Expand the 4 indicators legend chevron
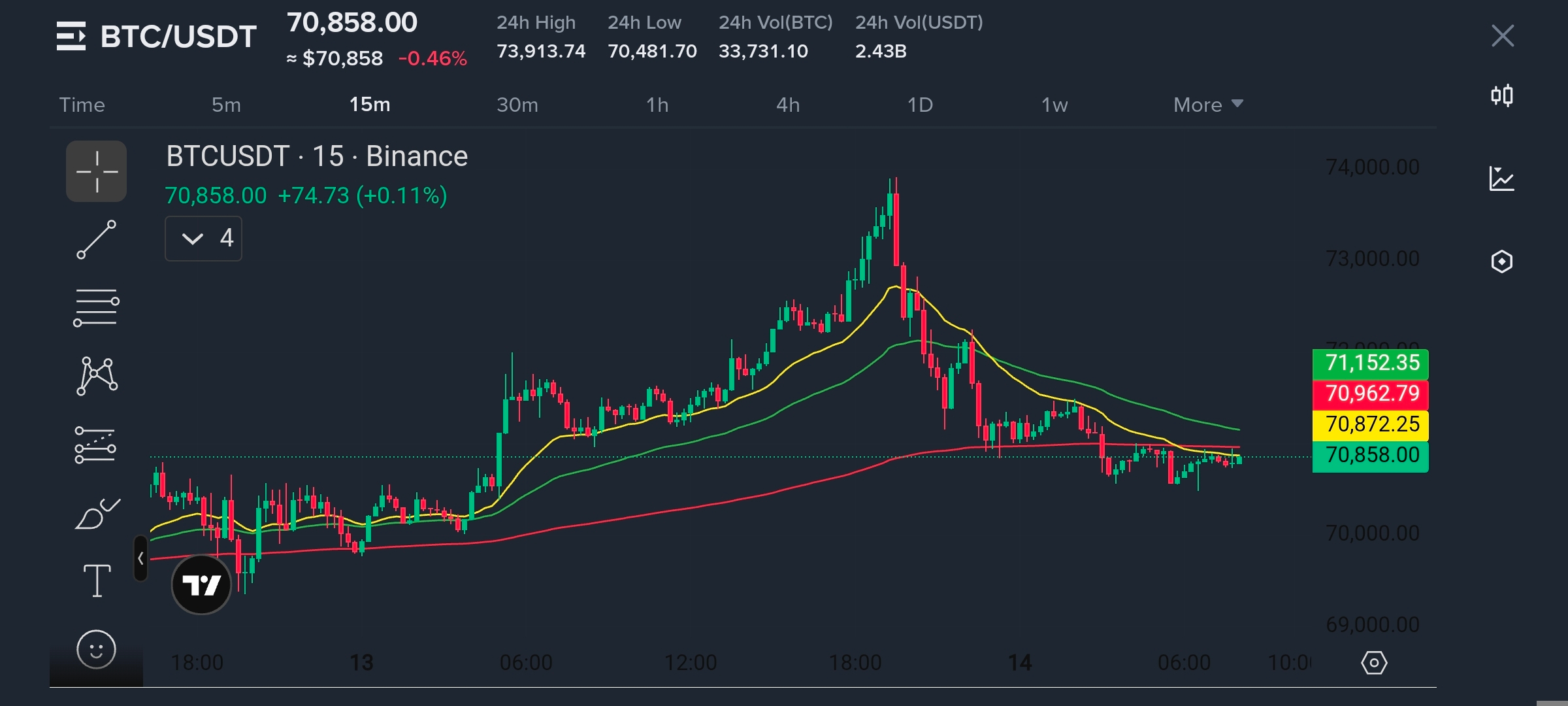 click(193, 239)
